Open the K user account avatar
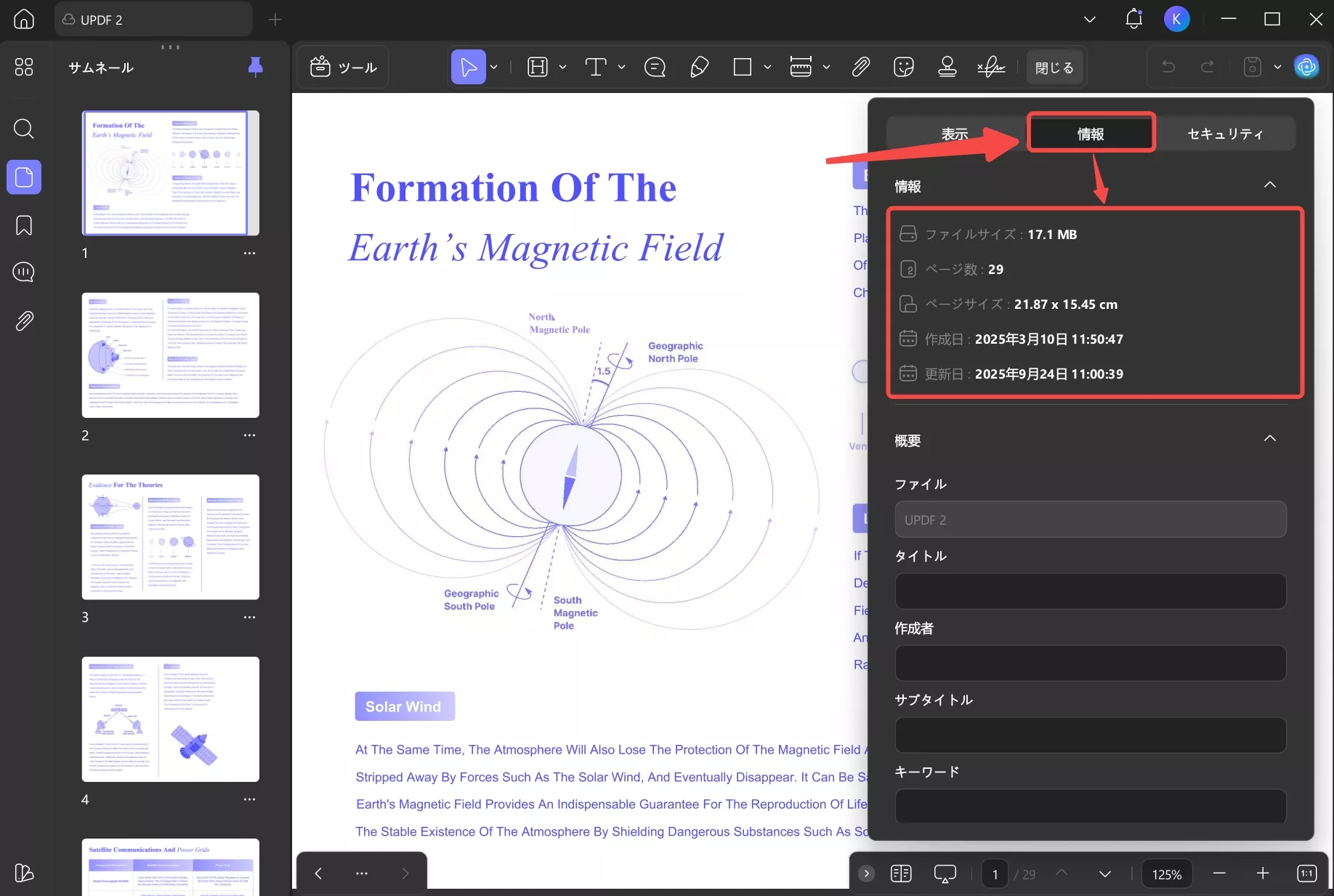The height and width of the screenshot is (896, 1334). pyautogui.click(x=1176, y=20)
